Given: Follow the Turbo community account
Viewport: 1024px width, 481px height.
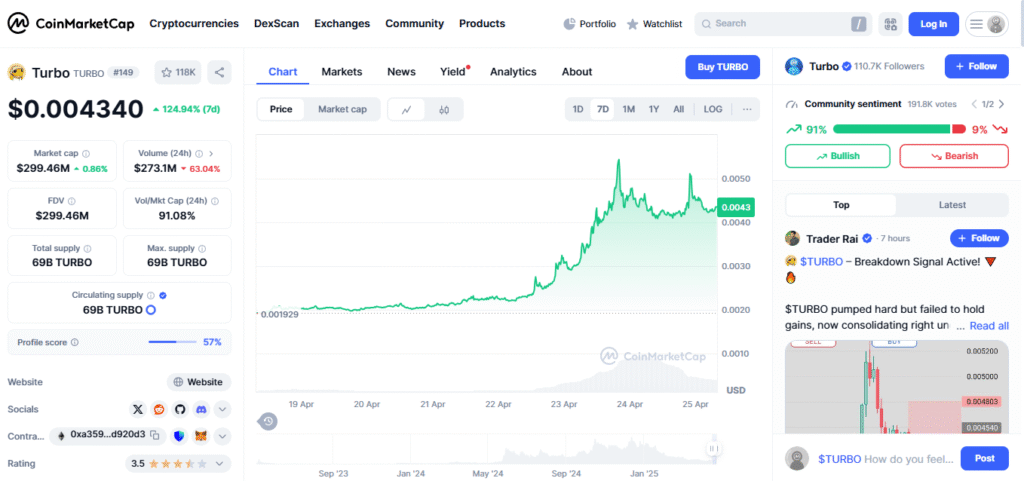Looking at the screenshot, I should 976,66.
